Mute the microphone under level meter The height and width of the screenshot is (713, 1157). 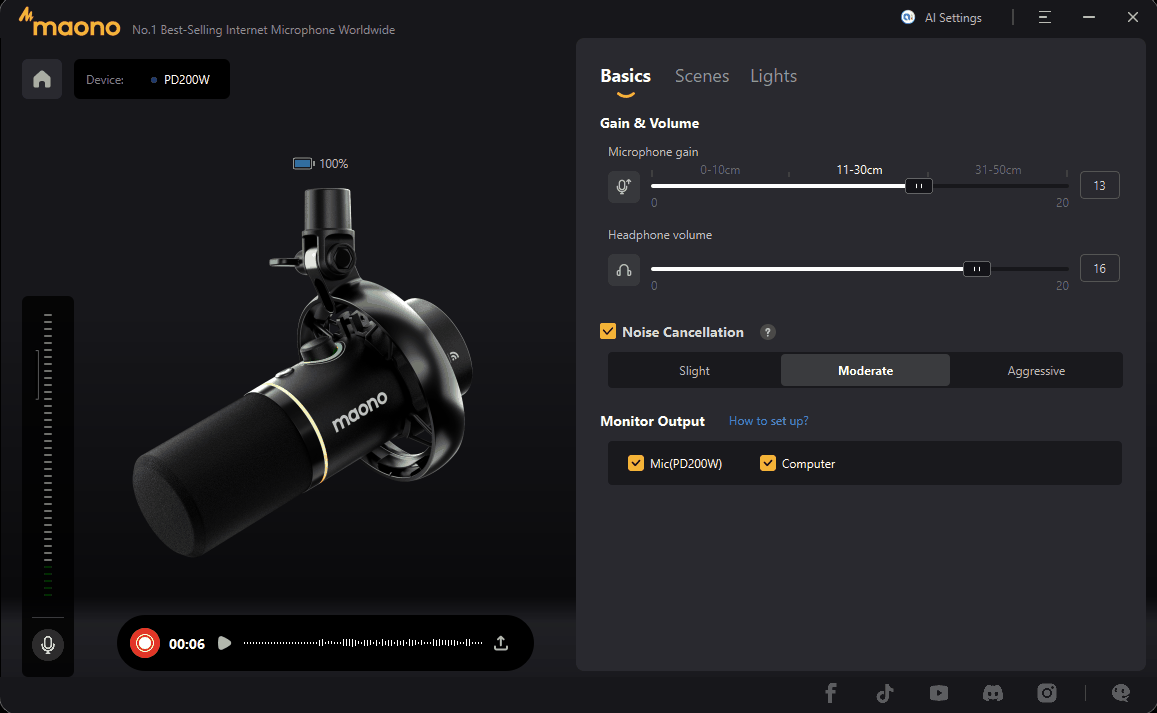tap(48, 644)
